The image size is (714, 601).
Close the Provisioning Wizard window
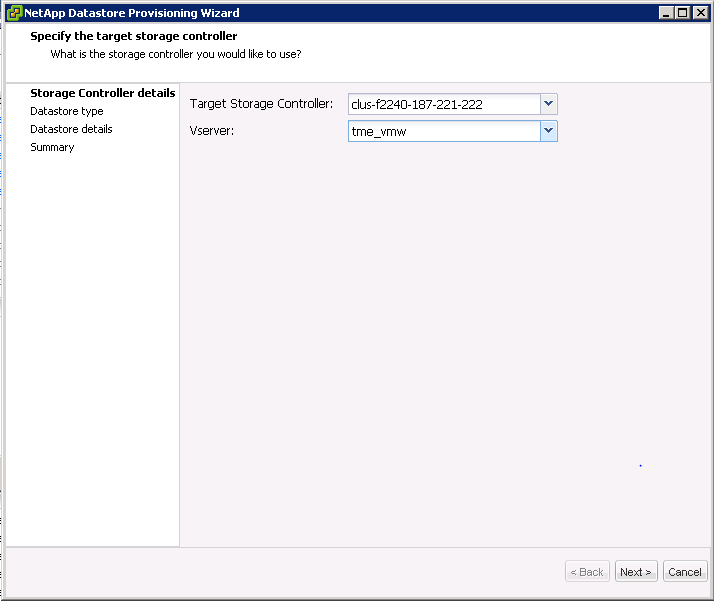[700, 13]
